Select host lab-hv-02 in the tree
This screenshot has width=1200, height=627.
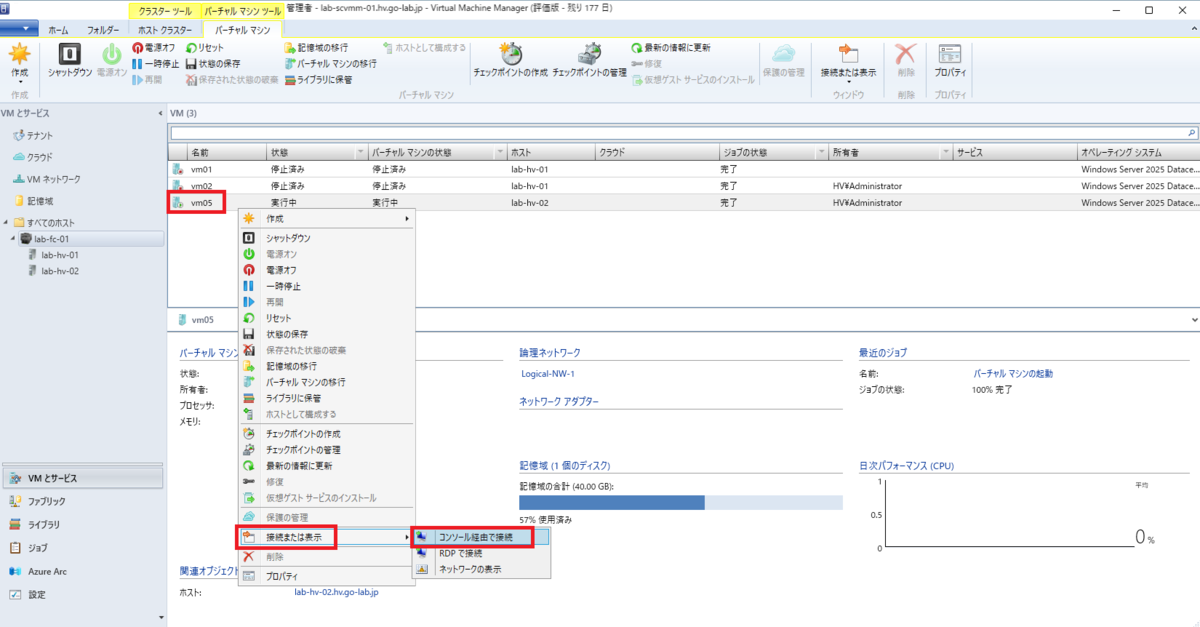point(52,271)
